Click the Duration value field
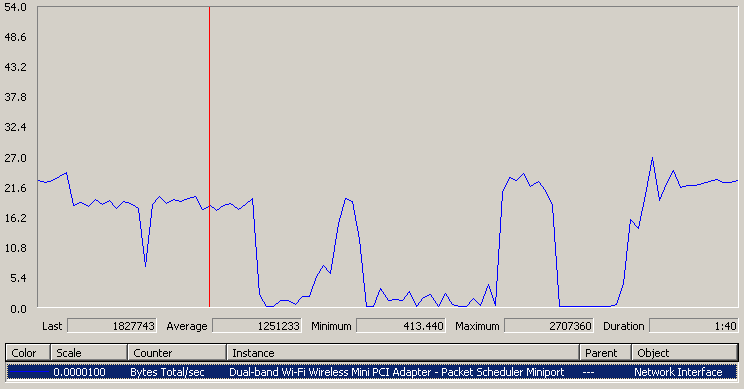This screenshot has width=744, height=389. coord(694,326)
